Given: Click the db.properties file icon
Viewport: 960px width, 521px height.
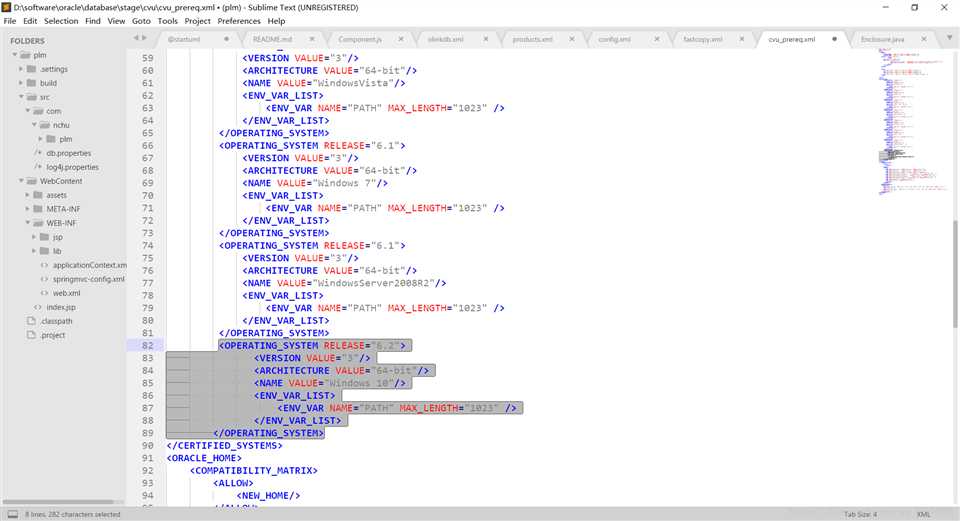Looking at the screenshot, I should (38, 153).
